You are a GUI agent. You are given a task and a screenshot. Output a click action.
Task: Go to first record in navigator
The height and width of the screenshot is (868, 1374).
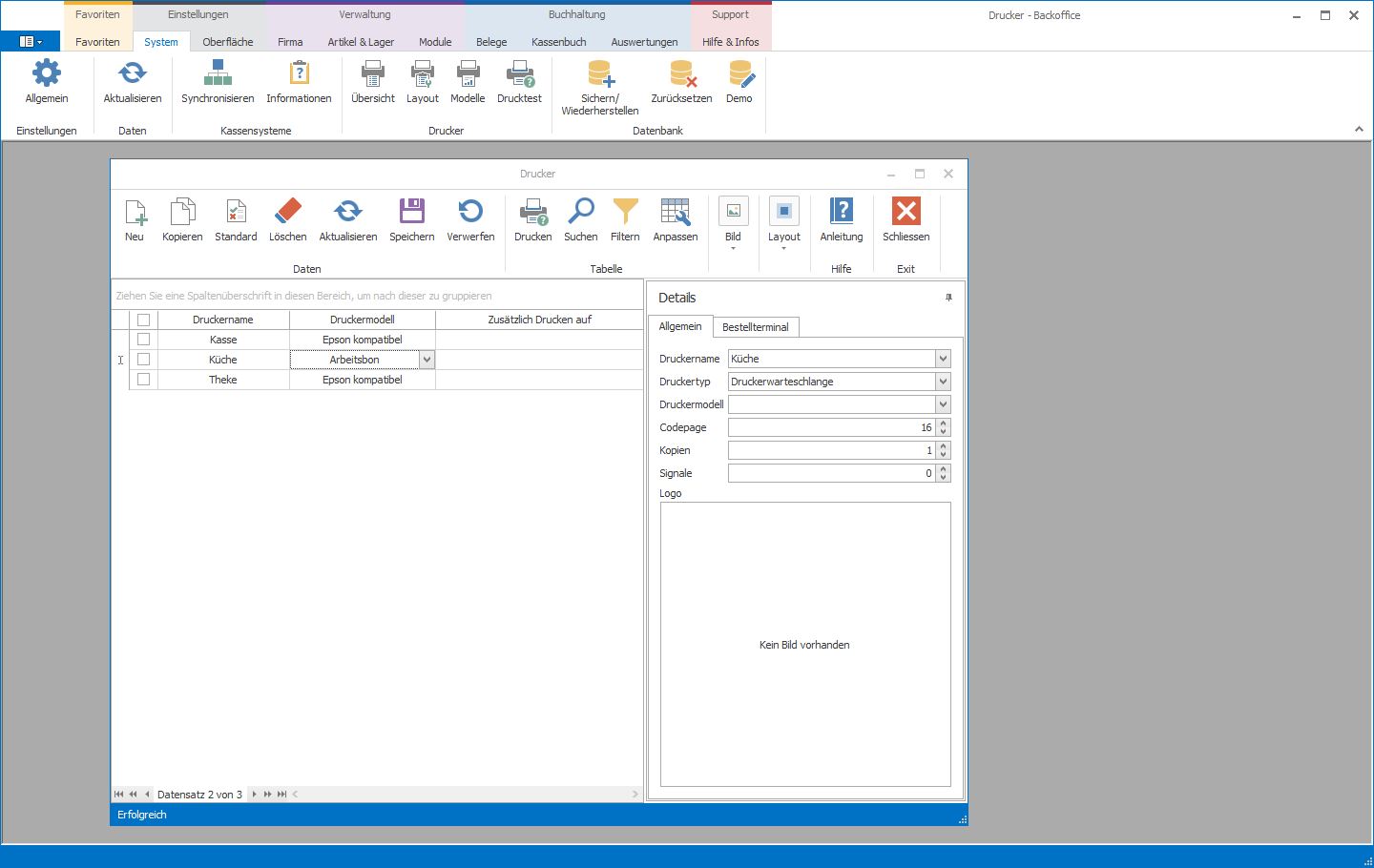pos(118,795)
